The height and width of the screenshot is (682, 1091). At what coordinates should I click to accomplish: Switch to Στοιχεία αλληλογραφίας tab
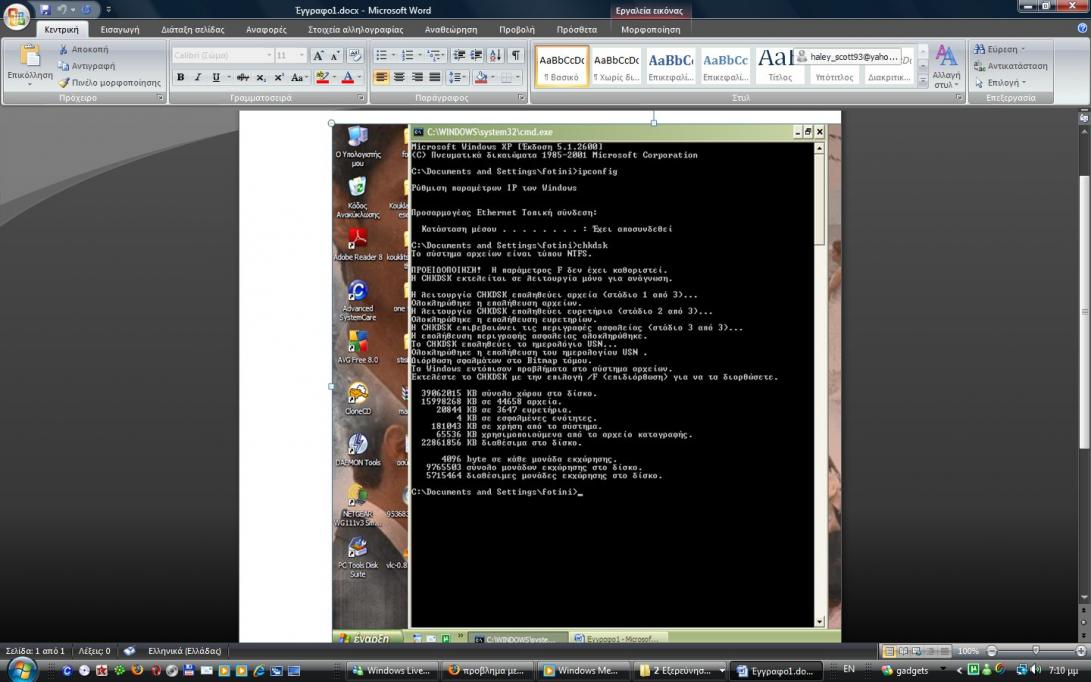tap(356, 29)
